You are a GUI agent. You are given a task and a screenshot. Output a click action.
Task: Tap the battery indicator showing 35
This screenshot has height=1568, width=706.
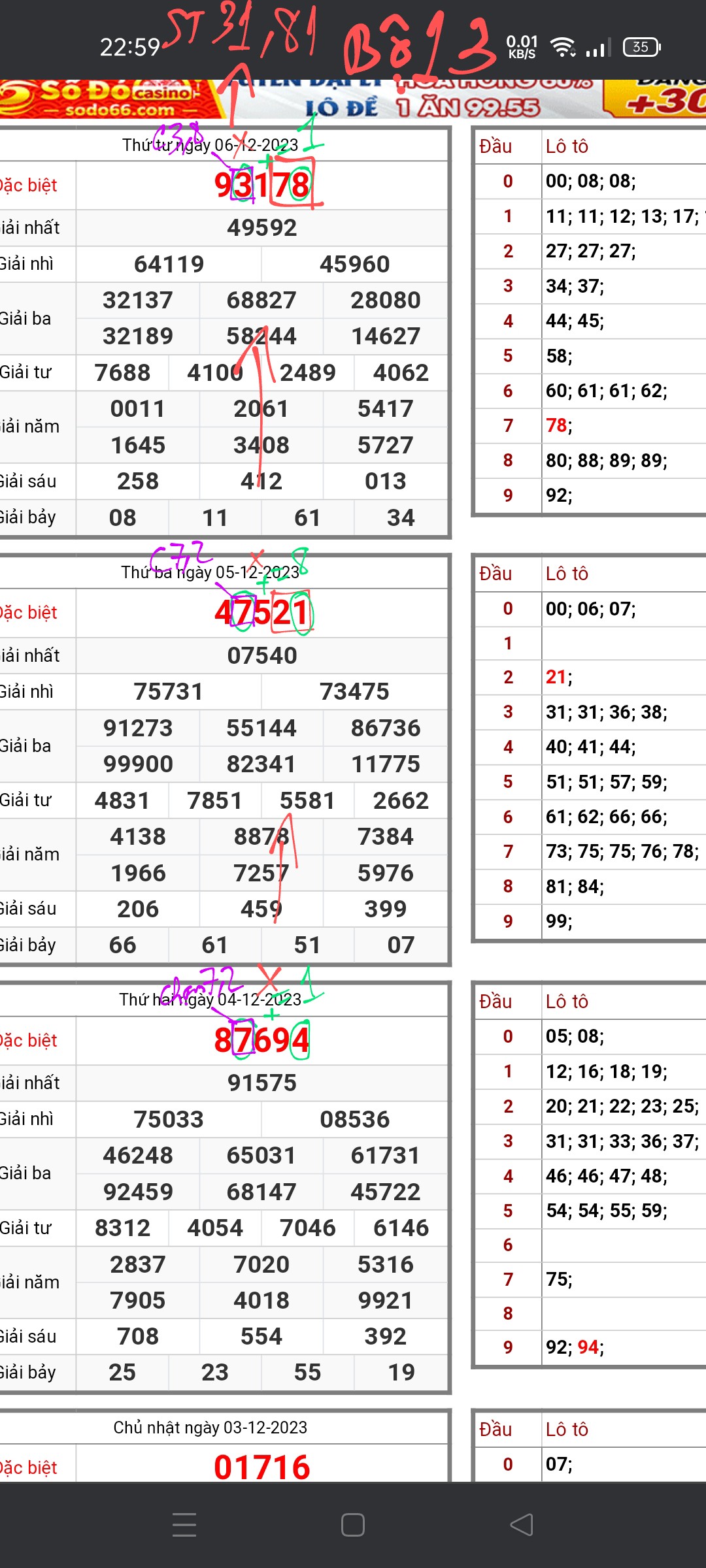(x=641, y=47)
